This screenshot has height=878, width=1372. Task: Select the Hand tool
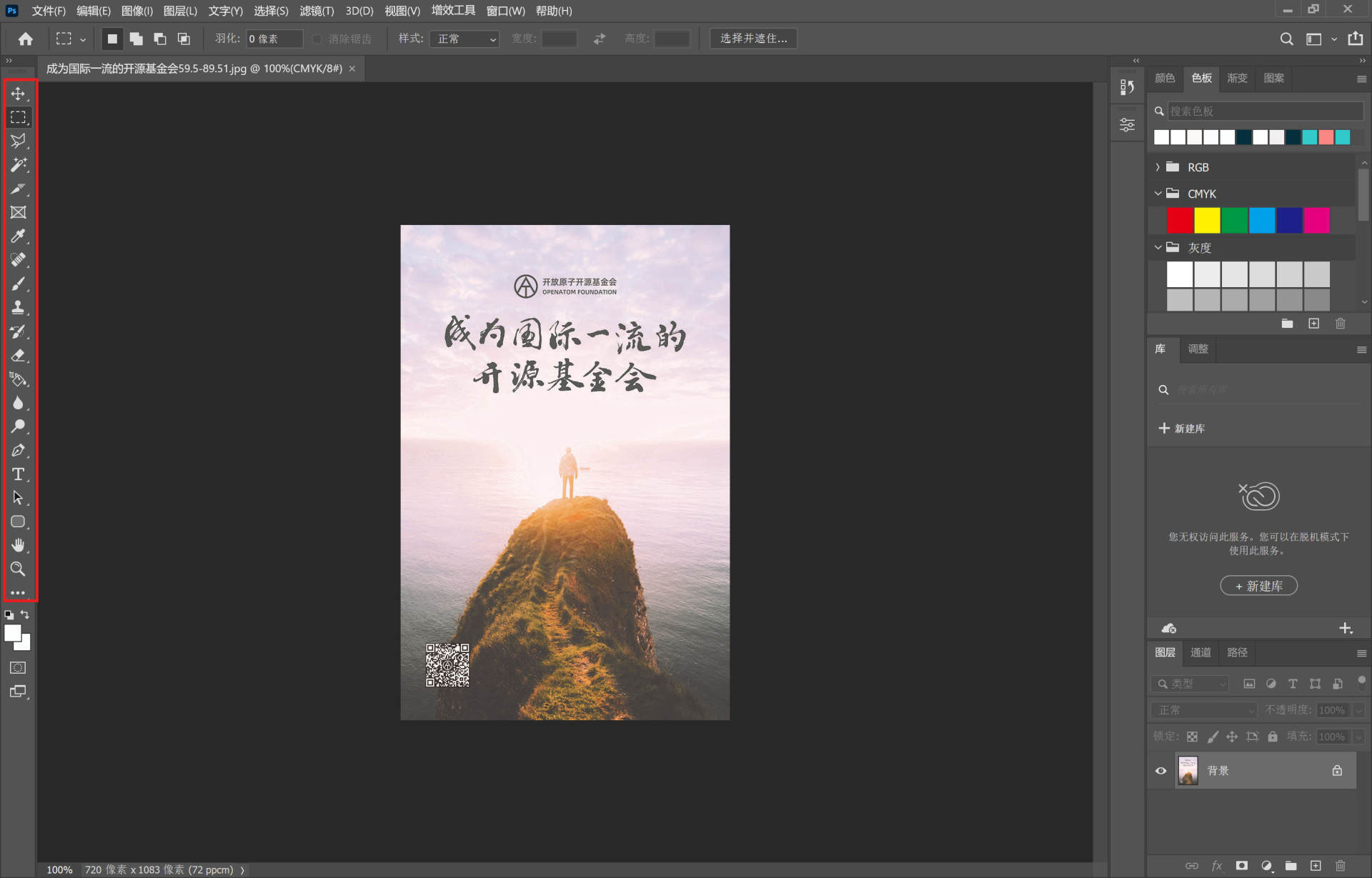click(18, 545)
